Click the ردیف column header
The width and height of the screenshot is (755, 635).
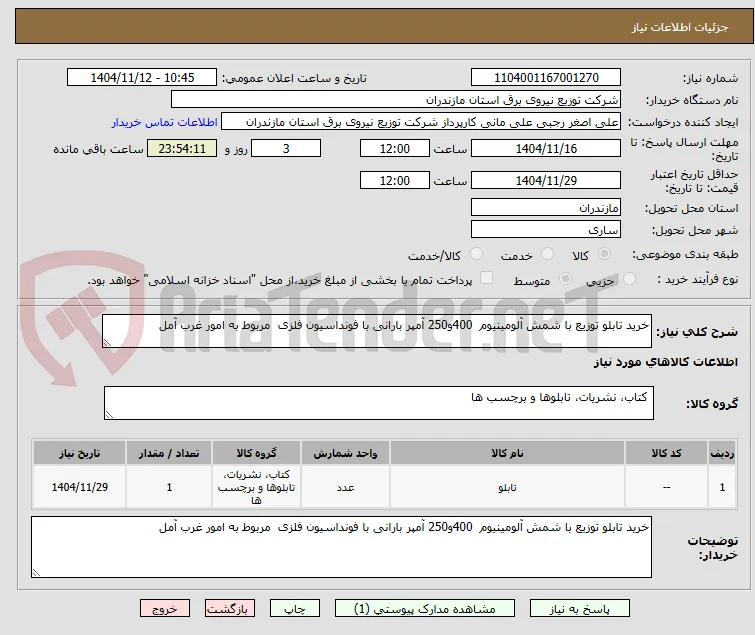pos(722,453)
